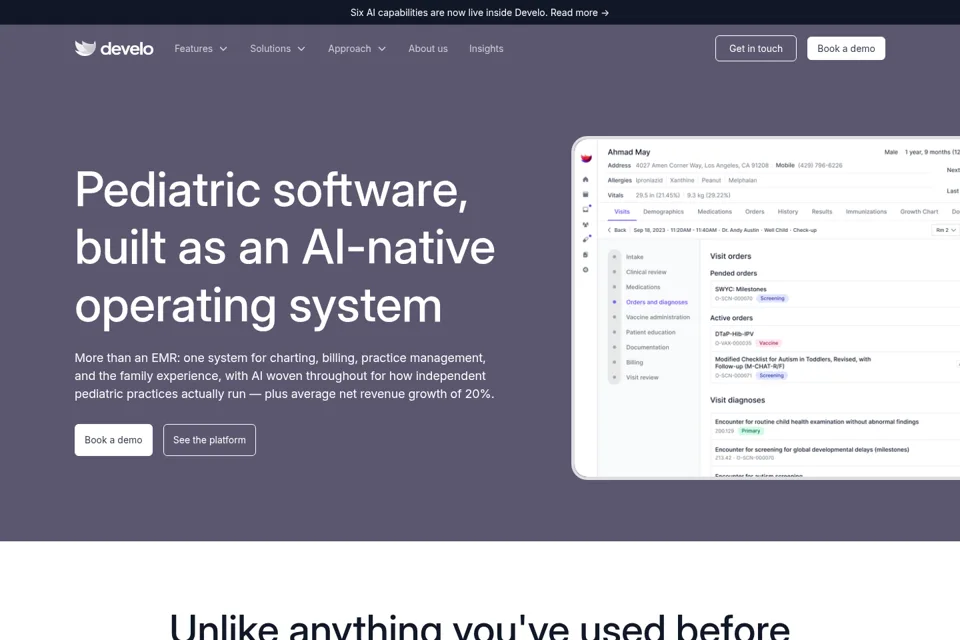This screenshot has height=640, width=960.
Task: Click the Back chevron arrow in visit header
Action: [609, 230]
